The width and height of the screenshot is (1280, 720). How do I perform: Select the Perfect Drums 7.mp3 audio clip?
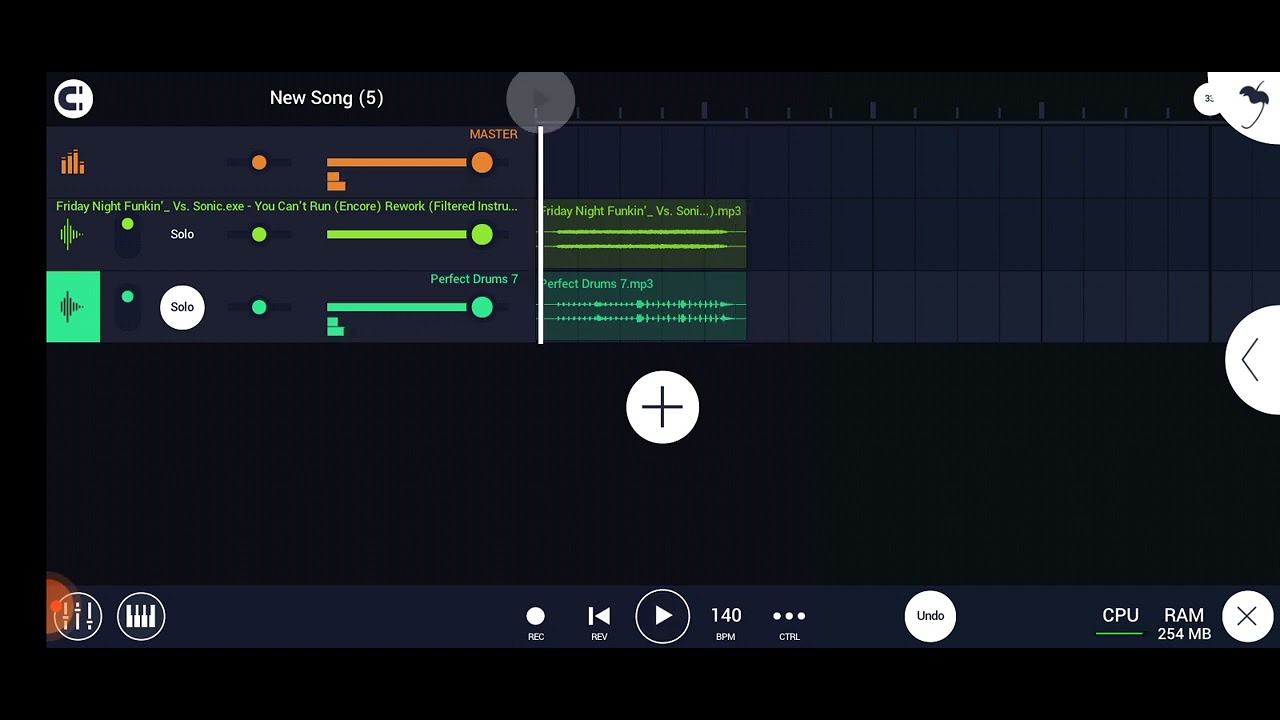[x=643, y=306]
